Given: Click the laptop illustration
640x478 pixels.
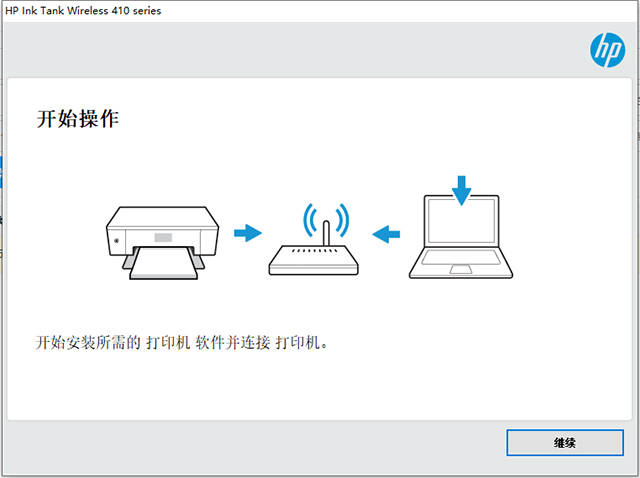Looking at the screenshot, I should point(461,237).
